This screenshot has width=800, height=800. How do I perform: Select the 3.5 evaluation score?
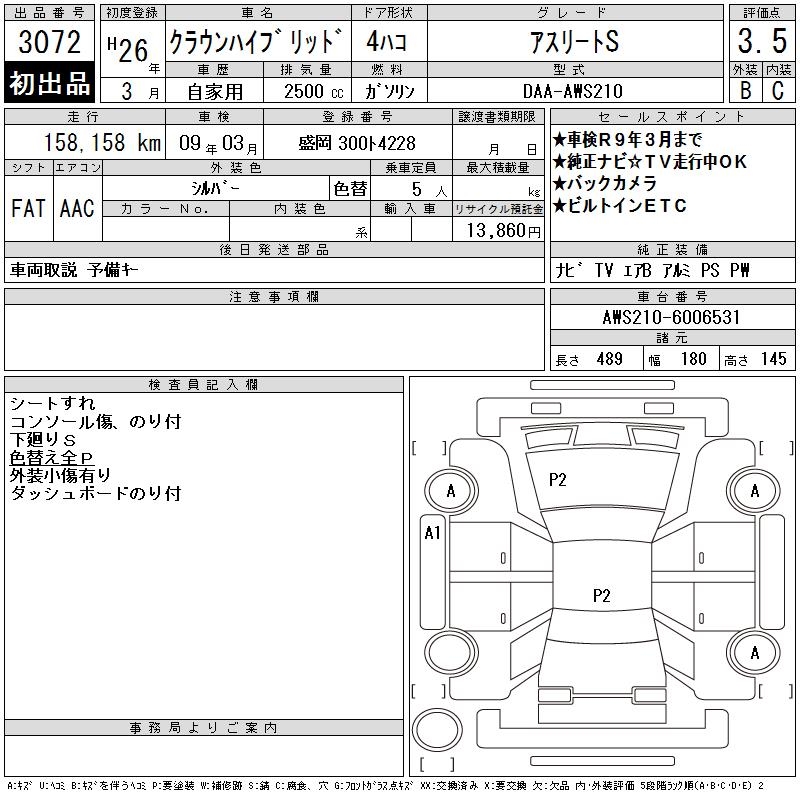760,43
